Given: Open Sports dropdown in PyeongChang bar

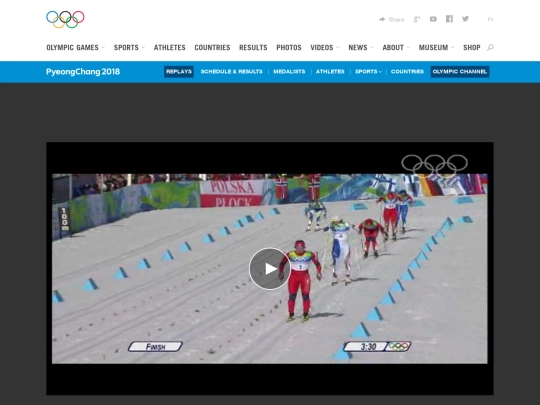Looking at the screenshot, I should point(368,72).
